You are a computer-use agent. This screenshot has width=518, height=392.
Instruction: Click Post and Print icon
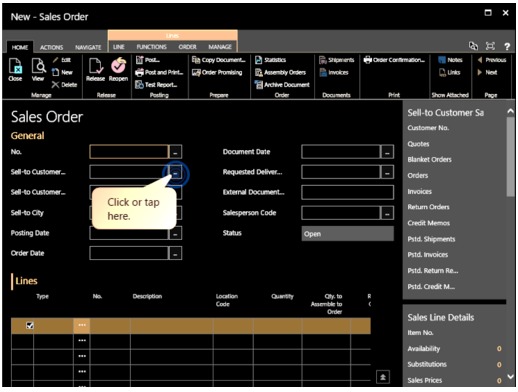coord(139,72)
